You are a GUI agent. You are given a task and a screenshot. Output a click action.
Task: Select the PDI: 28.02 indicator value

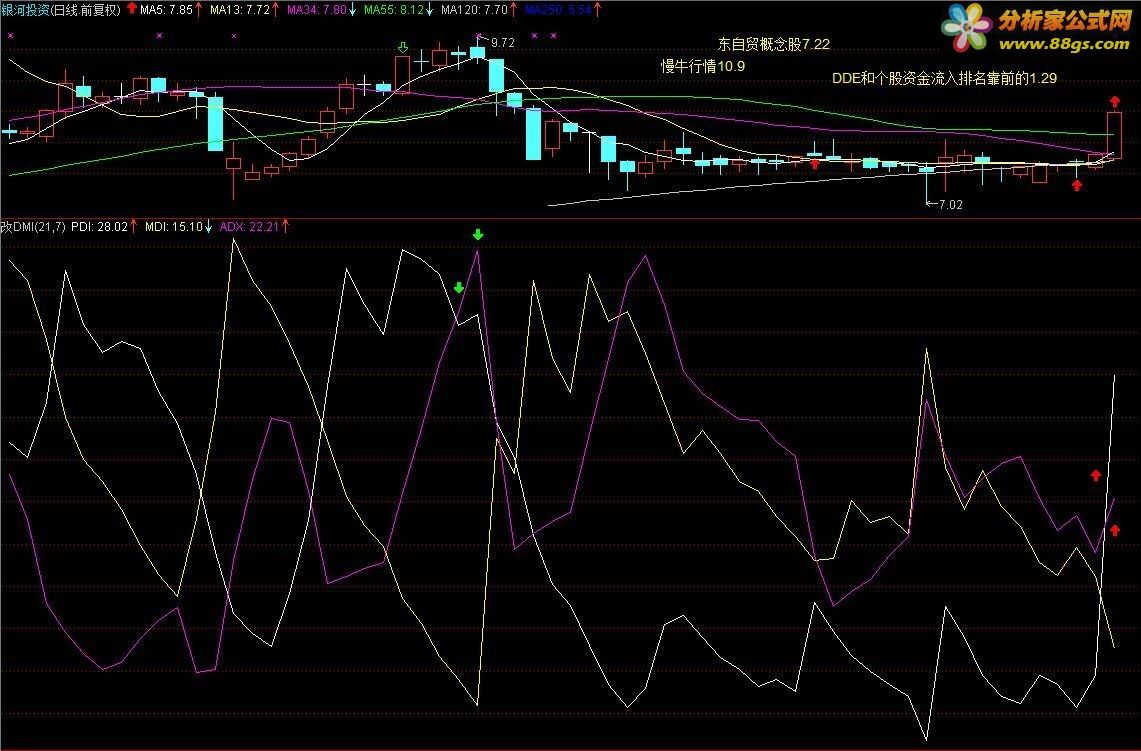coord(99,226)
